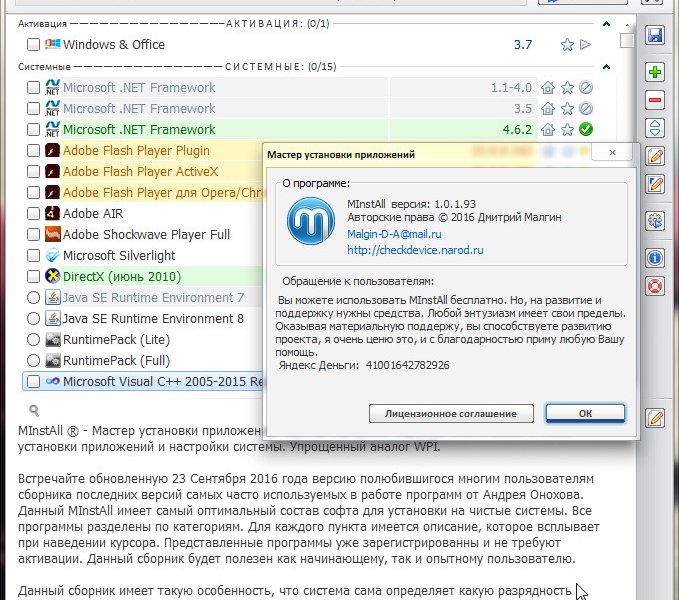Screen dimensions: 679x600
Task: Click the pencil icon with blue corner mark
Action: [655, 184]
